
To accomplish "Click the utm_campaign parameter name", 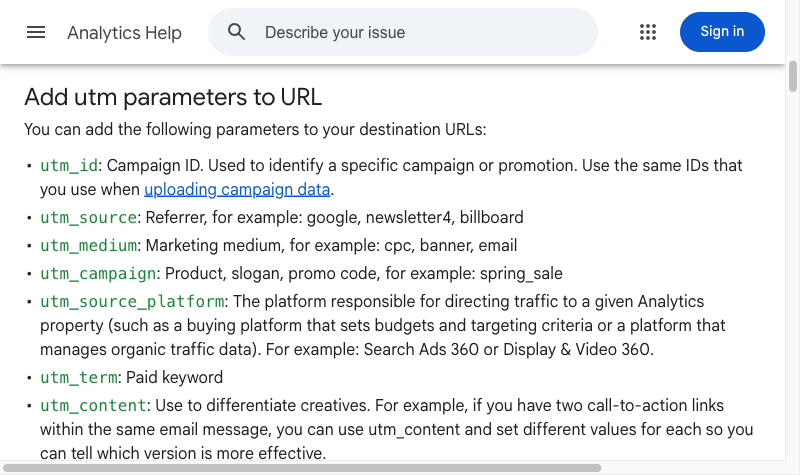I will 98,274.
